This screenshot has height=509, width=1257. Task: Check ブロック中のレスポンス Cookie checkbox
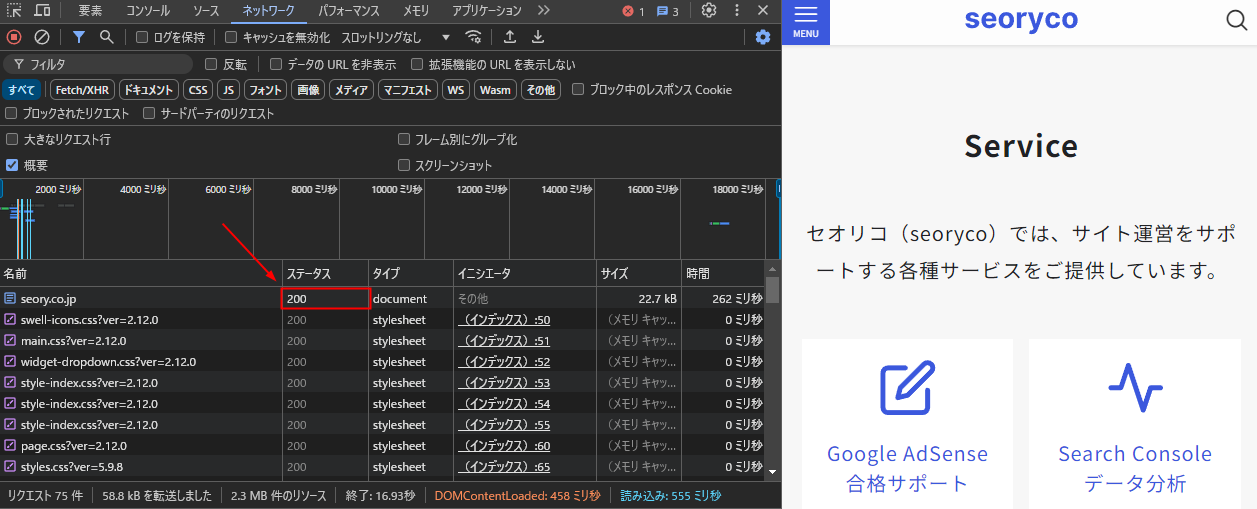click(x=578, y=89)
